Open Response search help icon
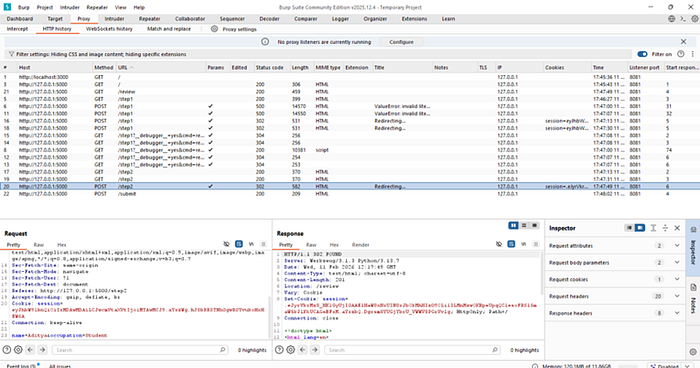Image resolution: width=700 pixels, height=368 pixels. pyautogui.click(x=279, y=350)
